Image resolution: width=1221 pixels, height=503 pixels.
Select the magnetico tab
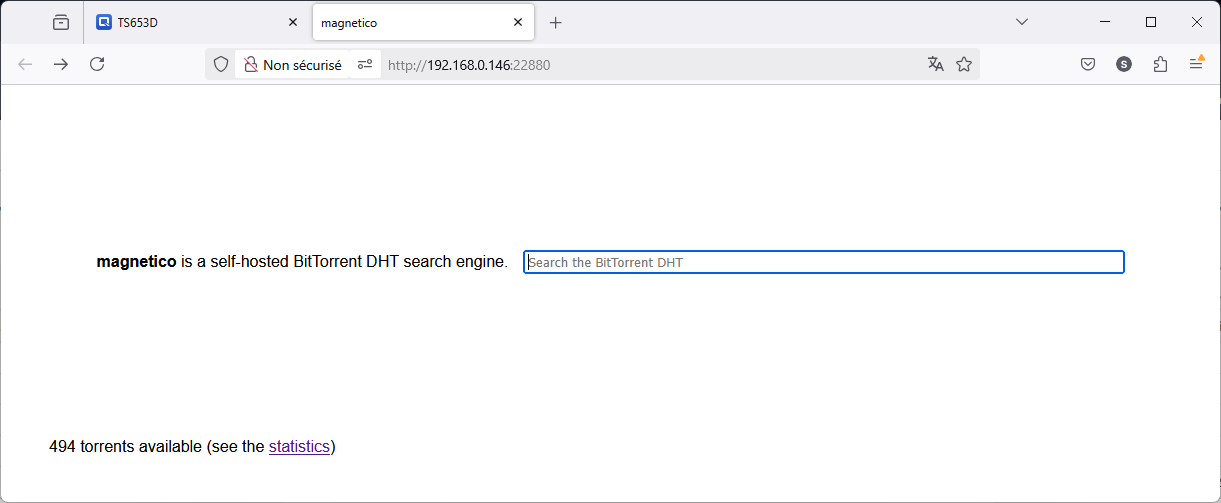pos(423,22)
